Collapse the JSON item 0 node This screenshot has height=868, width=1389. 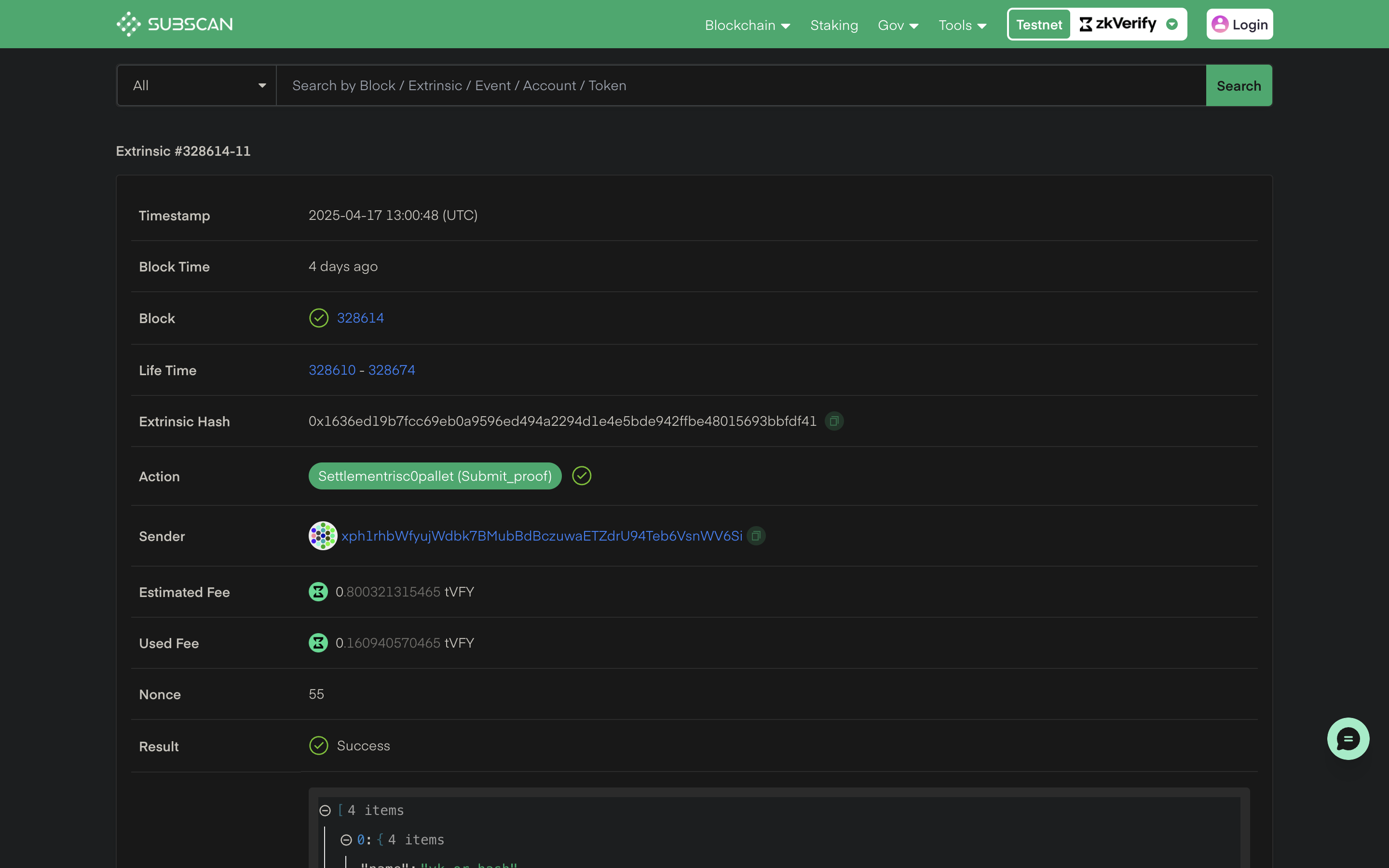click(x=346, y=840)
